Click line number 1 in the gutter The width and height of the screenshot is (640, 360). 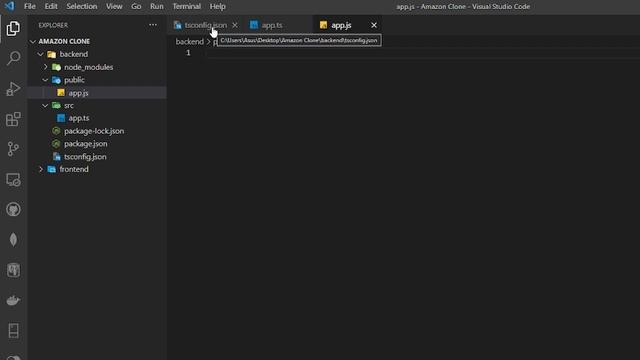[x=188, y=53]
